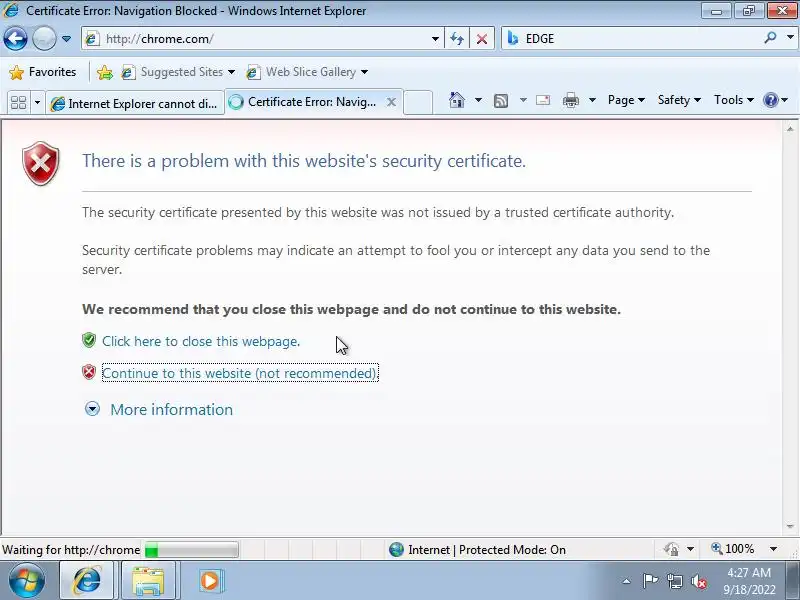The height and width of the screenshot is (600, 800).
Task: Click the muted volume speaker tray icon
Action: (698, 581)
